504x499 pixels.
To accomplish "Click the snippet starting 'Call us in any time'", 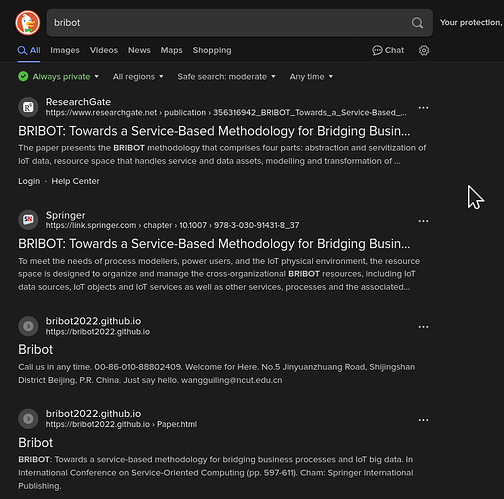I will 217,373.
